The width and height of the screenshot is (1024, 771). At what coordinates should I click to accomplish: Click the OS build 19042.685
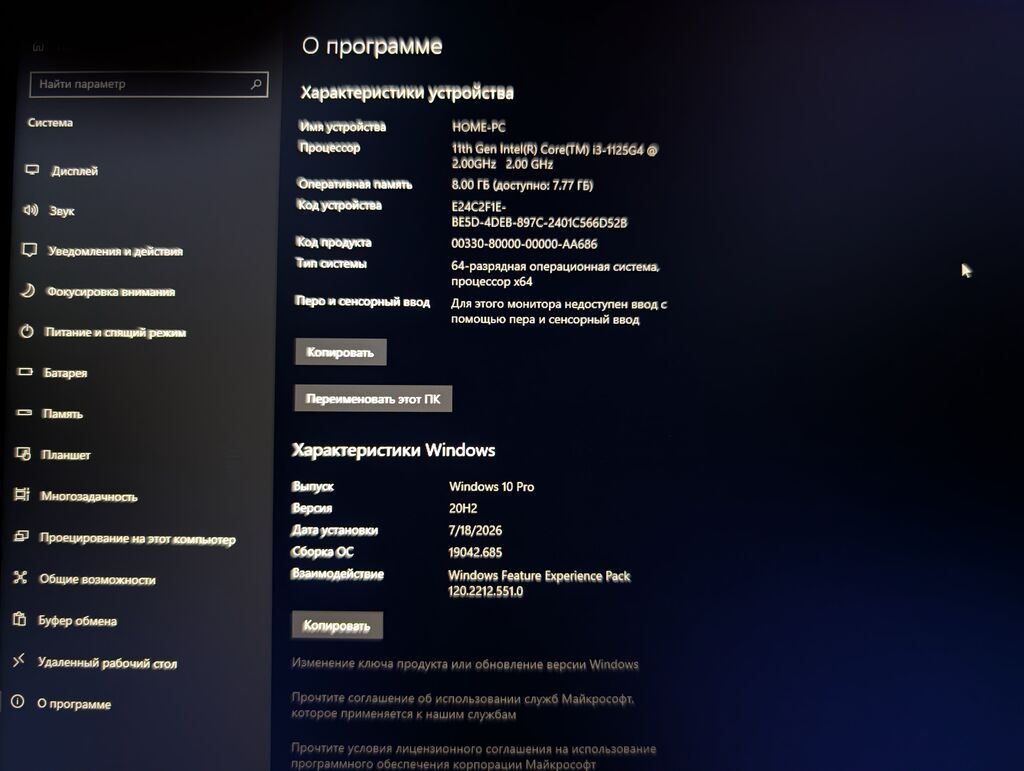point(475,553)
